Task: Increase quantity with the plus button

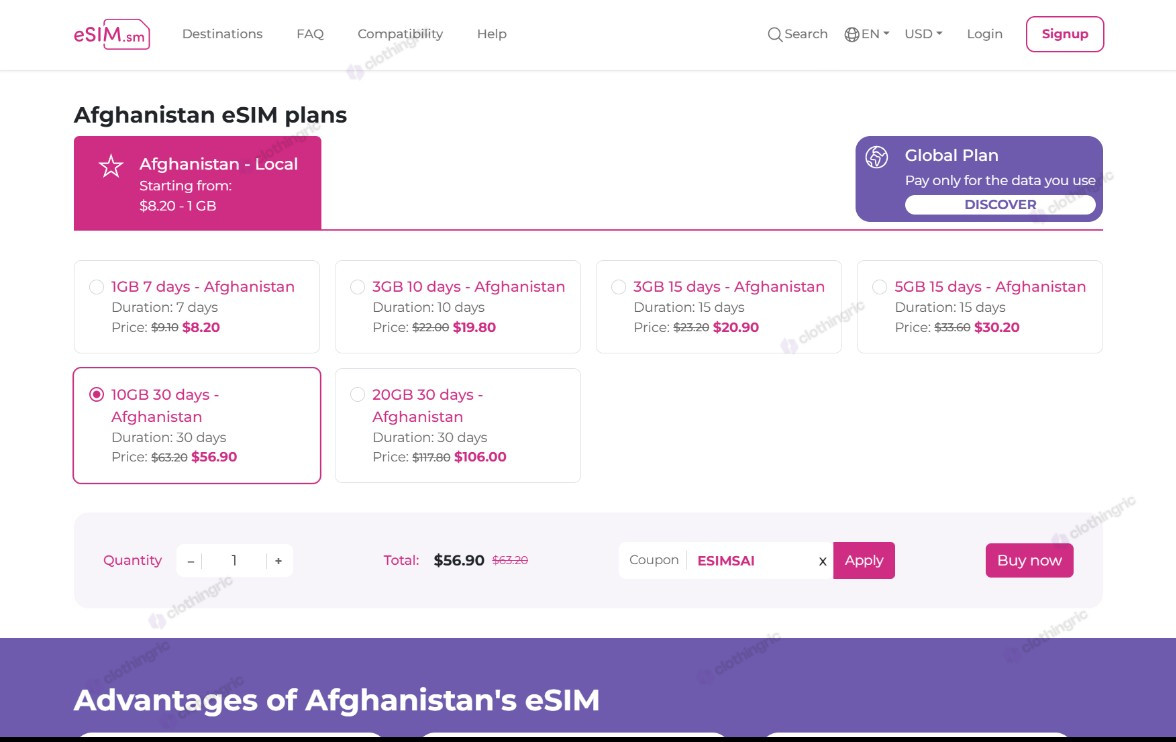Action: tap(278, 561)
